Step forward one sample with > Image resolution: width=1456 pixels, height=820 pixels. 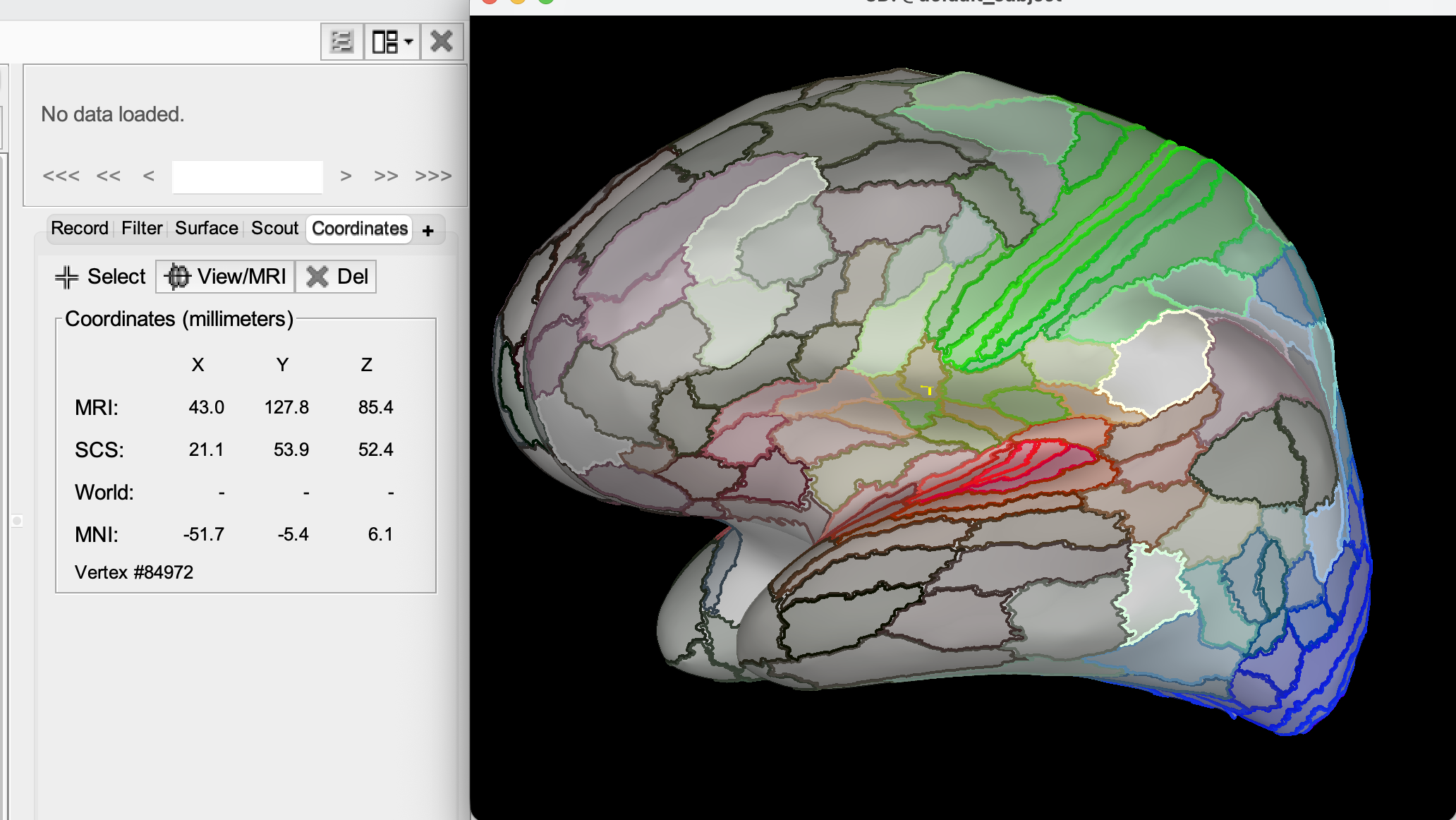346,176
